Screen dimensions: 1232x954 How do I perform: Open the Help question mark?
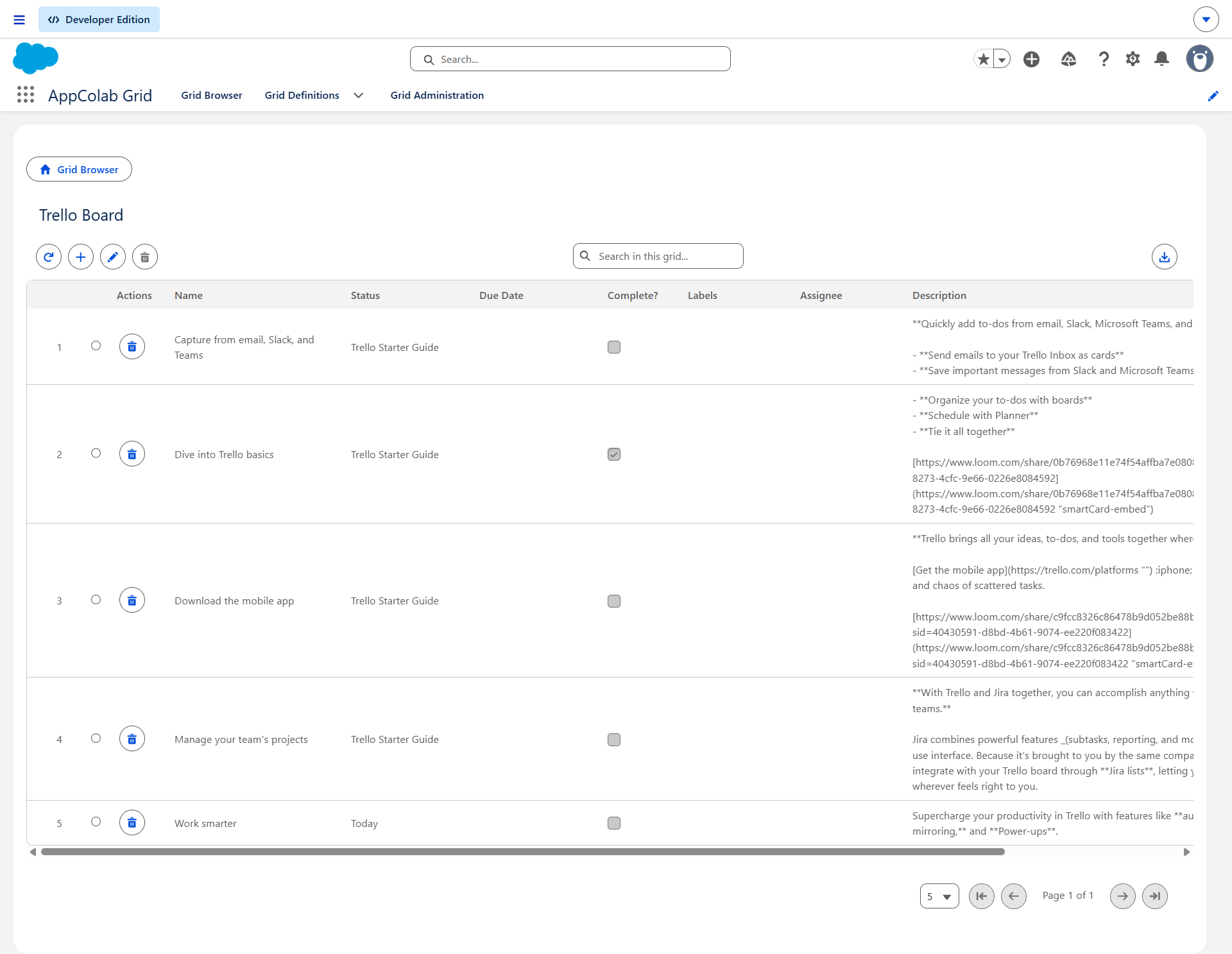click(1104, 59)
